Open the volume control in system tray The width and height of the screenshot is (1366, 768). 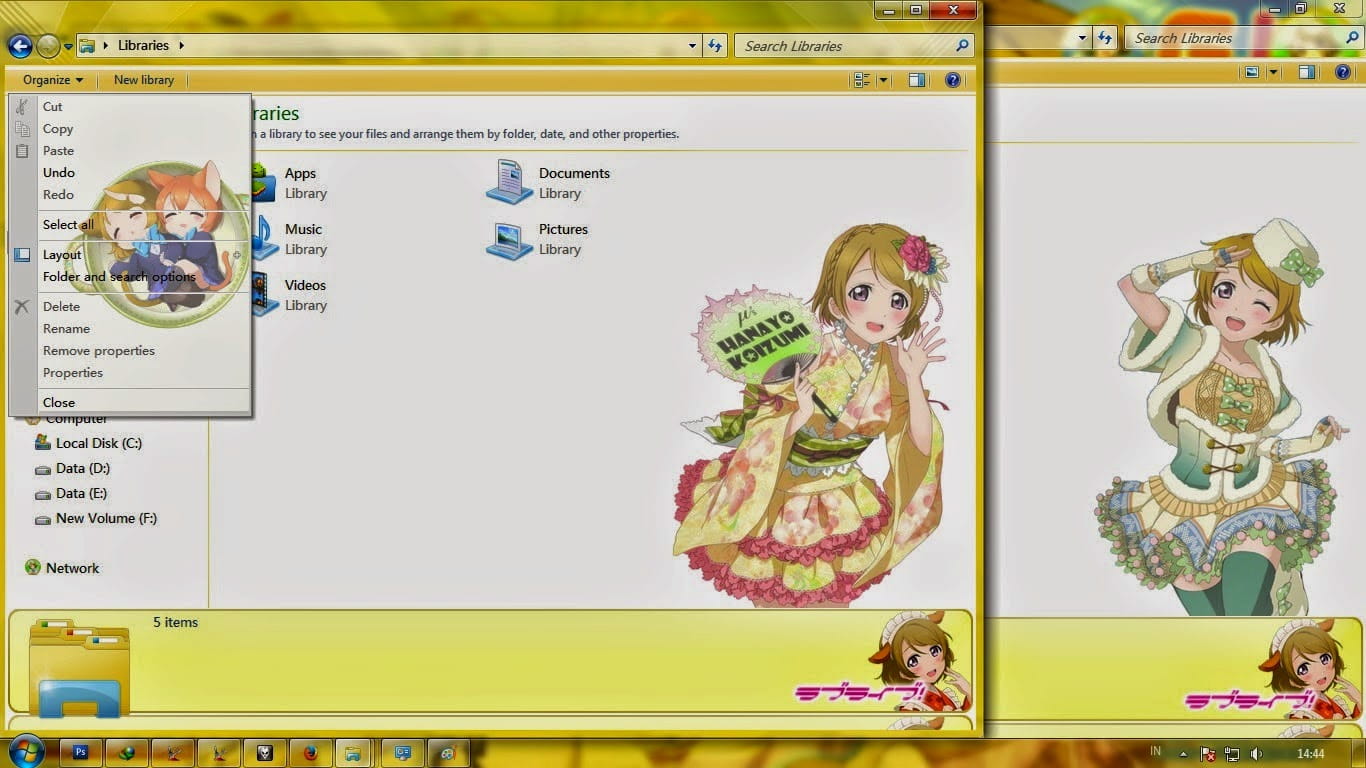[x=1255, y=753]
